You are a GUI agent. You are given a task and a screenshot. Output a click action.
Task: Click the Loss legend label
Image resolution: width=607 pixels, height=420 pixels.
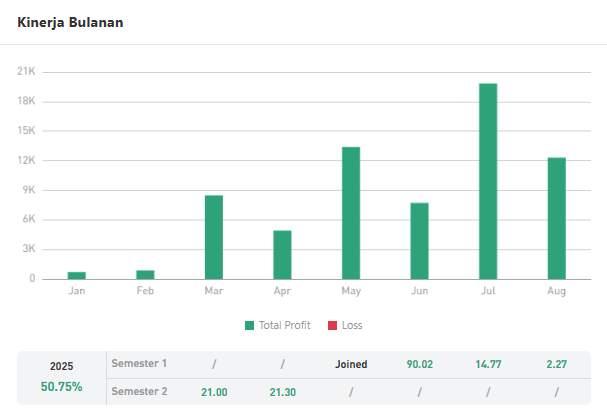[352, 325]
